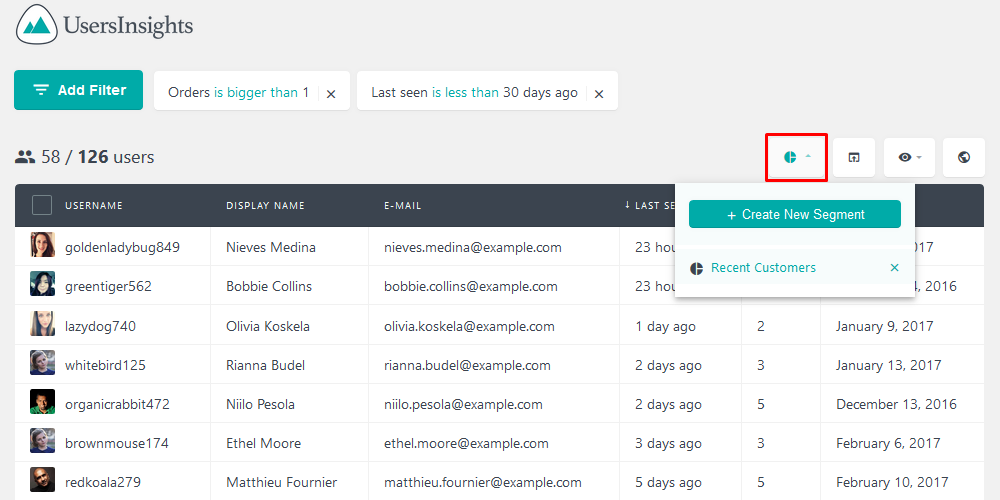The width and height of the screenshot is (1000, 500).
Task: Click the globe map view icon
Action: (x=964, y=158)
